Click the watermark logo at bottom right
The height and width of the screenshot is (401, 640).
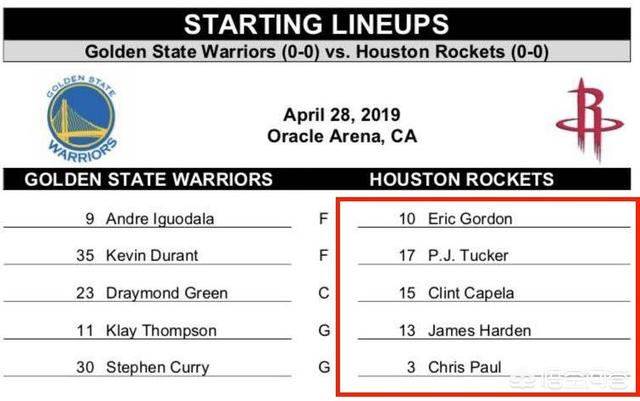click(x=569, y=379)
